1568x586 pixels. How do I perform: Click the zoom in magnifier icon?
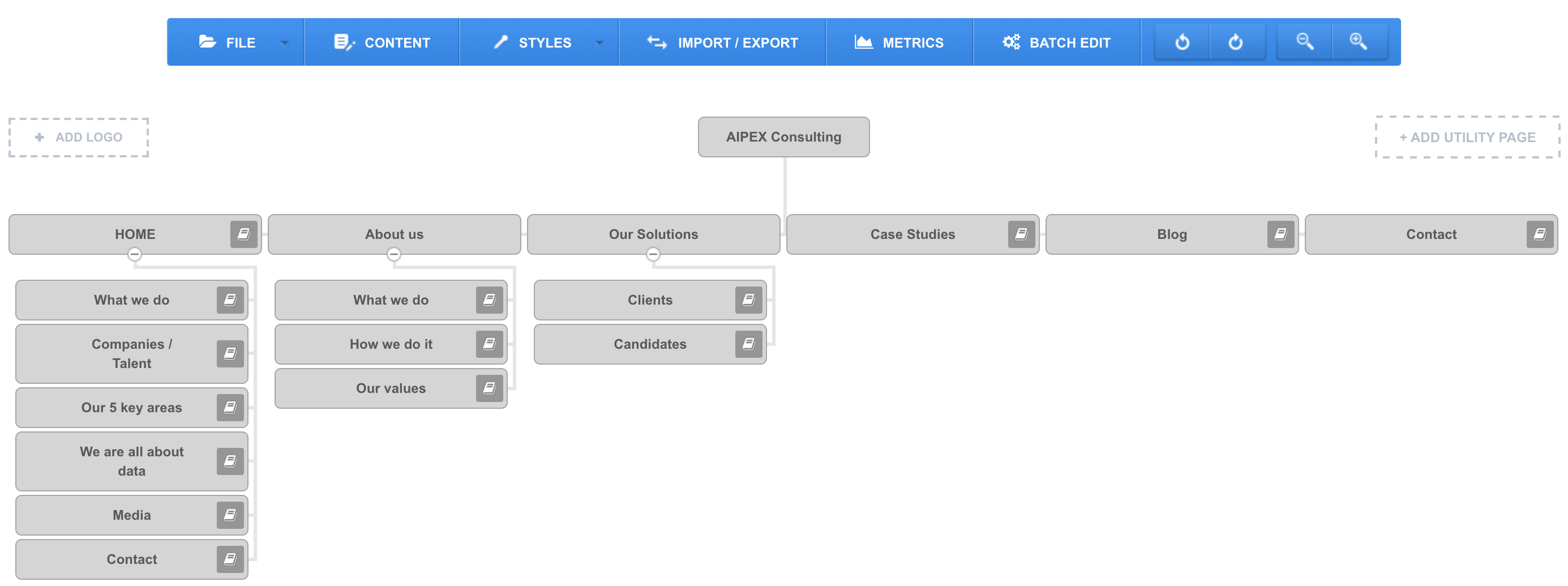(1358, 42)
